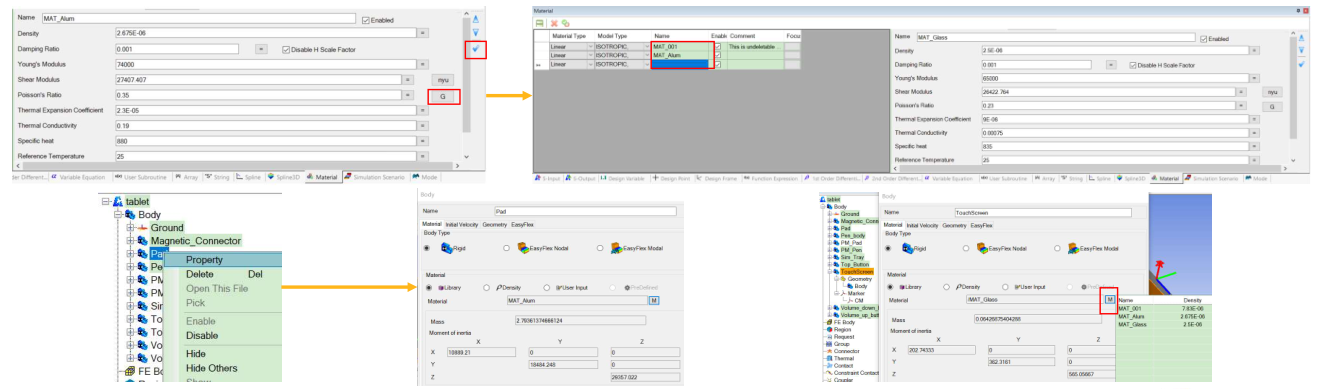Choose Disable from the context menu
The height and width of the screenshot is (389, 1321).
(x=201, y=335)
